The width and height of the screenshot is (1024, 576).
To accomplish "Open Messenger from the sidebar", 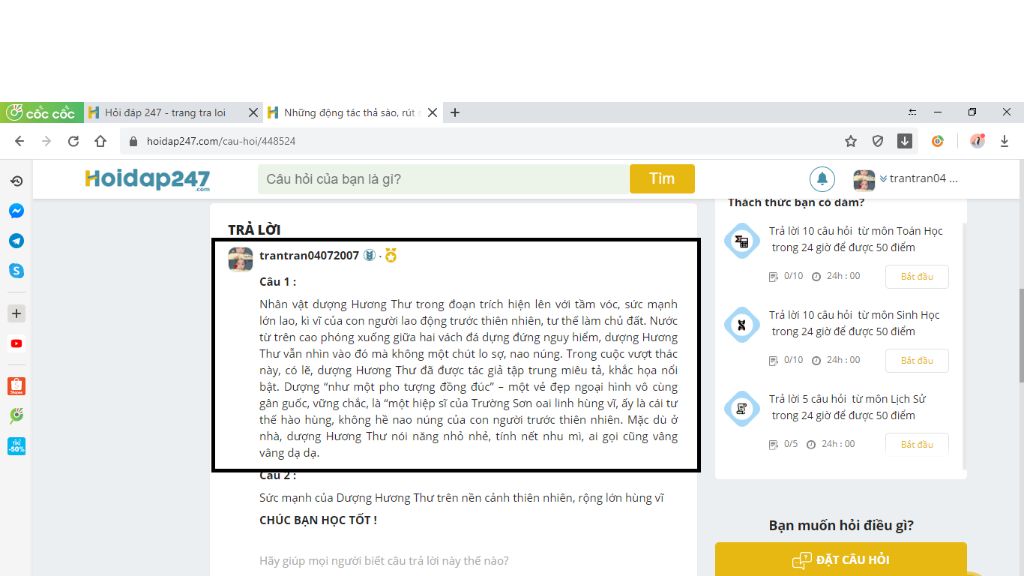I will [16, 211].
